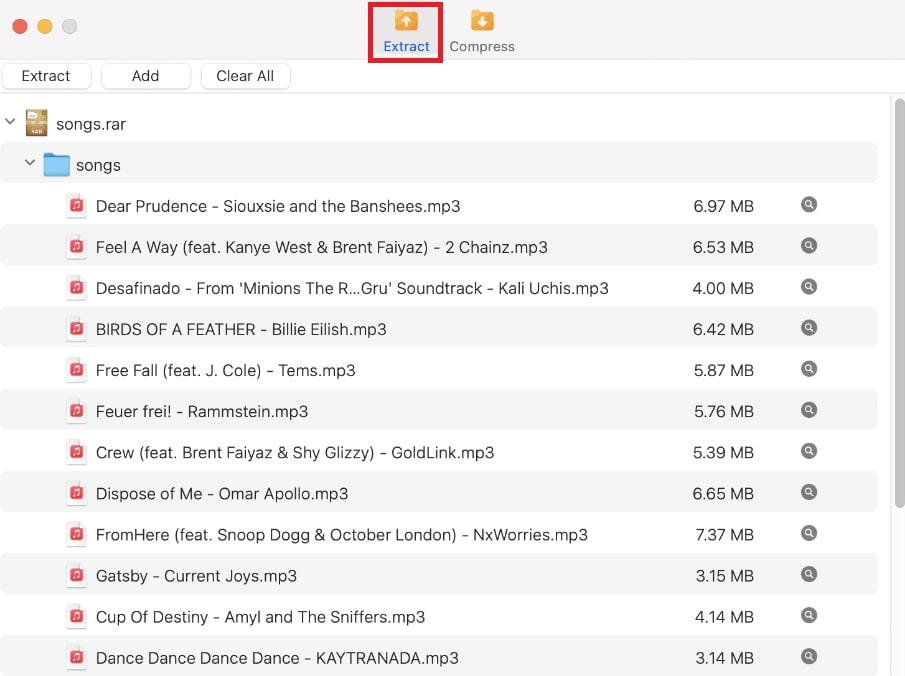Select 'Feel A Way (feat. Kanye West & Brent Faiyaz)' file
The height and width of the screenshot is (676, 905).
coord(321,247)
